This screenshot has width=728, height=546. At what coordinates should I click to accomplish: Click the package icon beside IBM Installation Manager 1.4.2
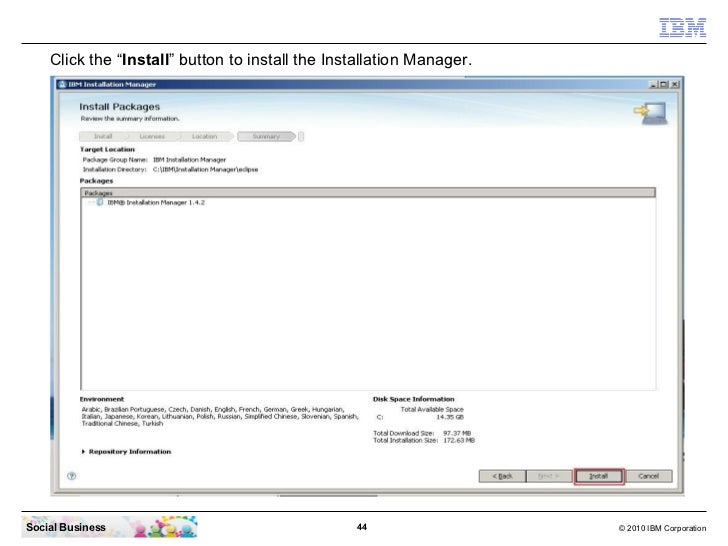pos(100,202)
